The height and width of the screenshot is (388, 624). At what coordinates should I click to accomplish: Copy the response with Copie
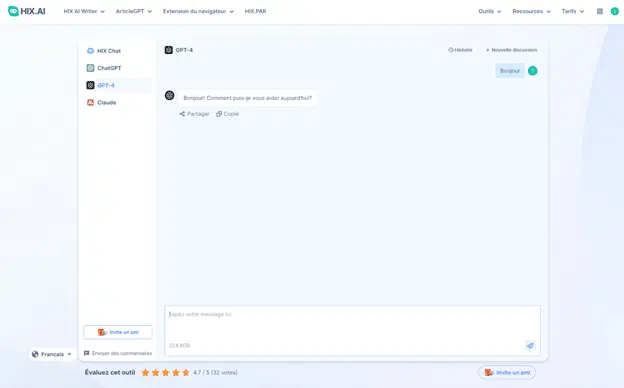(x=227, y=114)
